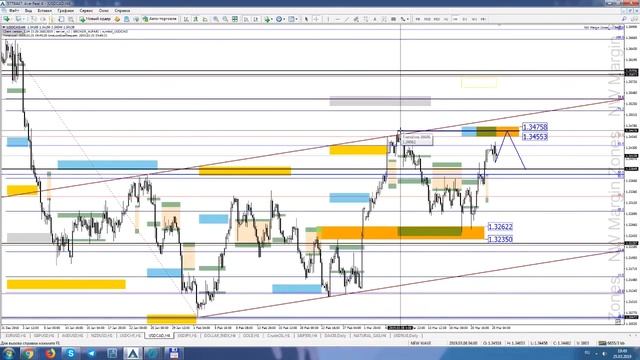Image resolution: width=640 pixels, height=360 pixels.
Task: Zoom in on the chart
Action: 216,19
